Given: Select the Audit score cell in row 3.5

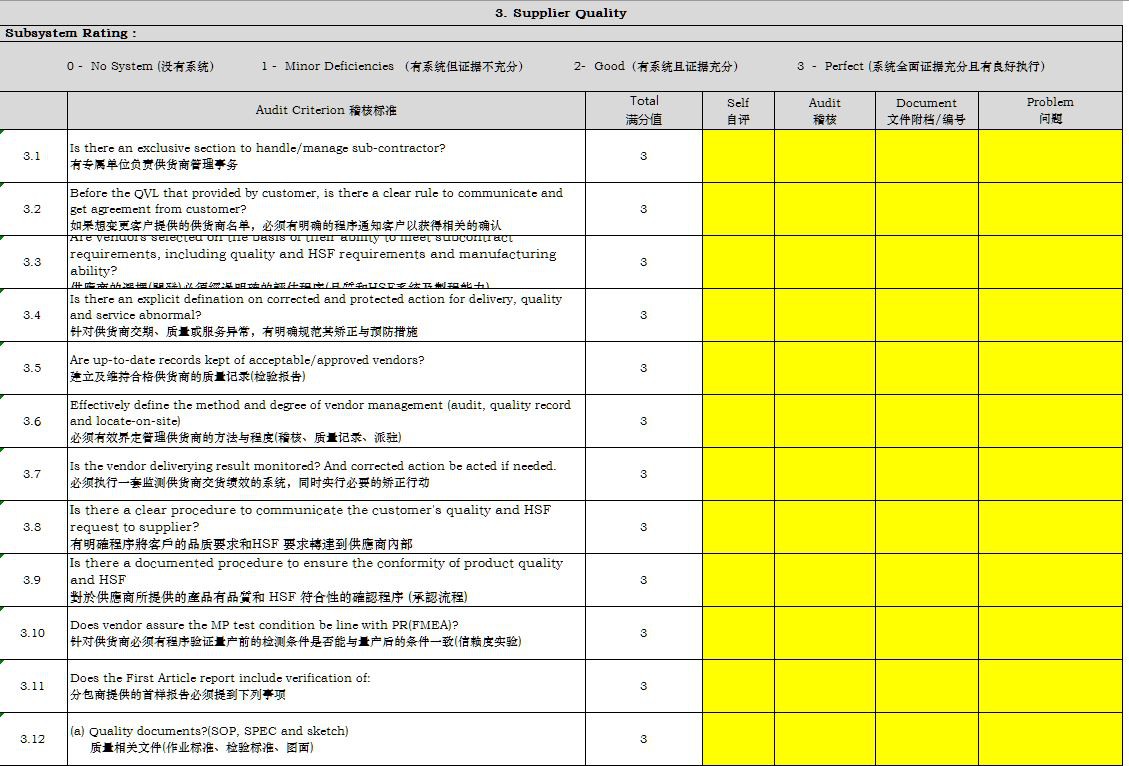Looking at the screenshot, I should [x=825, y=368].
